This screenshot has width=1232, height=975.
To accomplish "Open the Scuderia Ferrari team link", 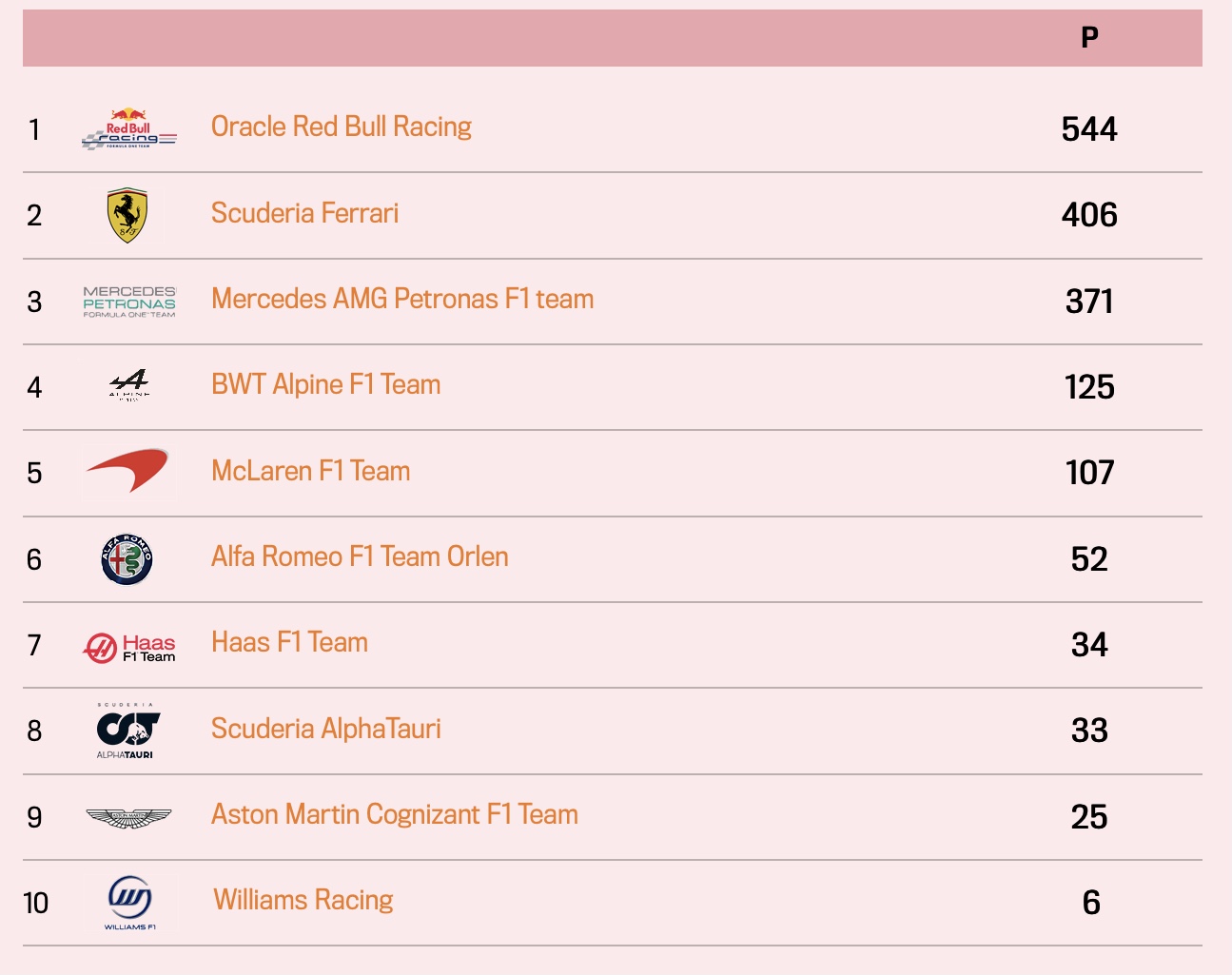I will pos(304,213).
